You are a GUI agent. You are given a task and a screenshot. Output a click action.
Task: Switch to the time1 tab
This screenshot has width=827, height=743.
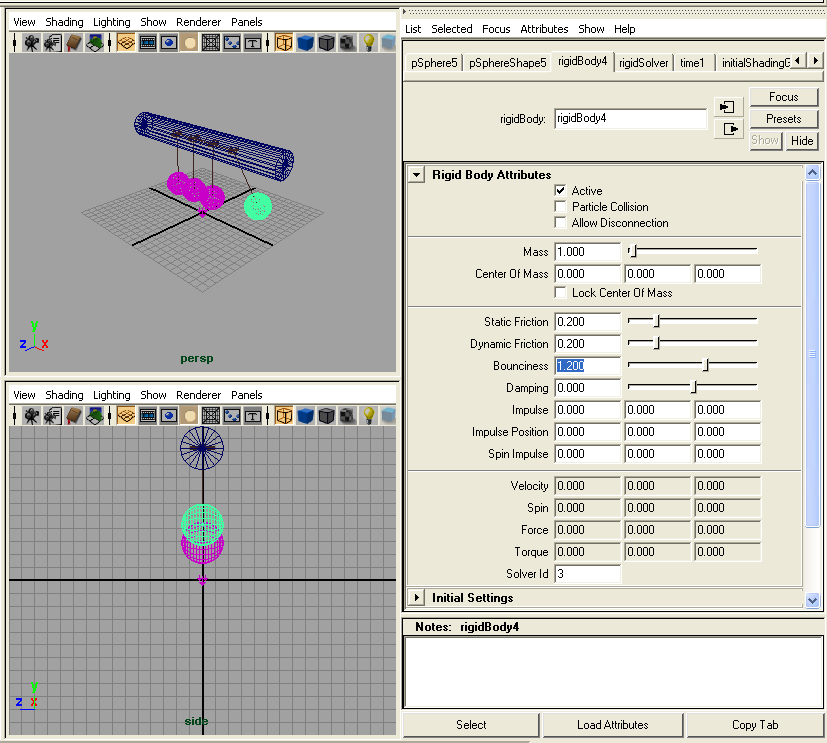click(x=692, y=63)
